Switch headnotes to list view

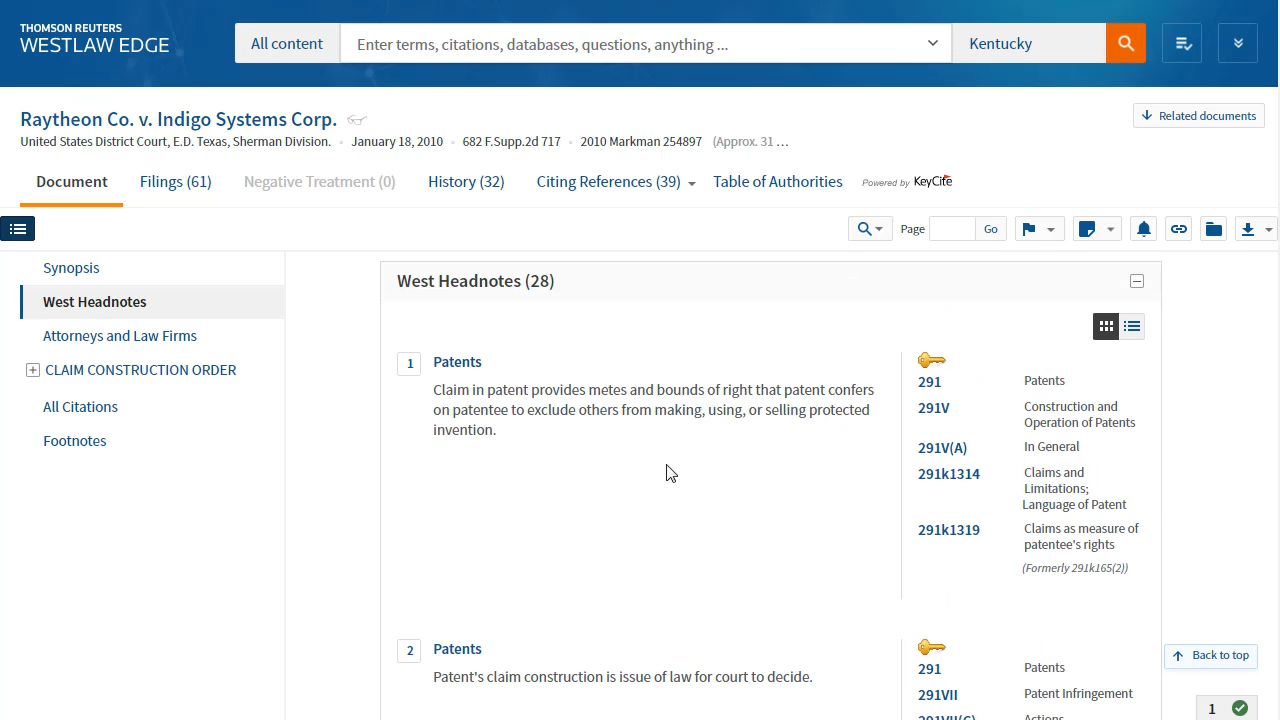[1132, 326]
